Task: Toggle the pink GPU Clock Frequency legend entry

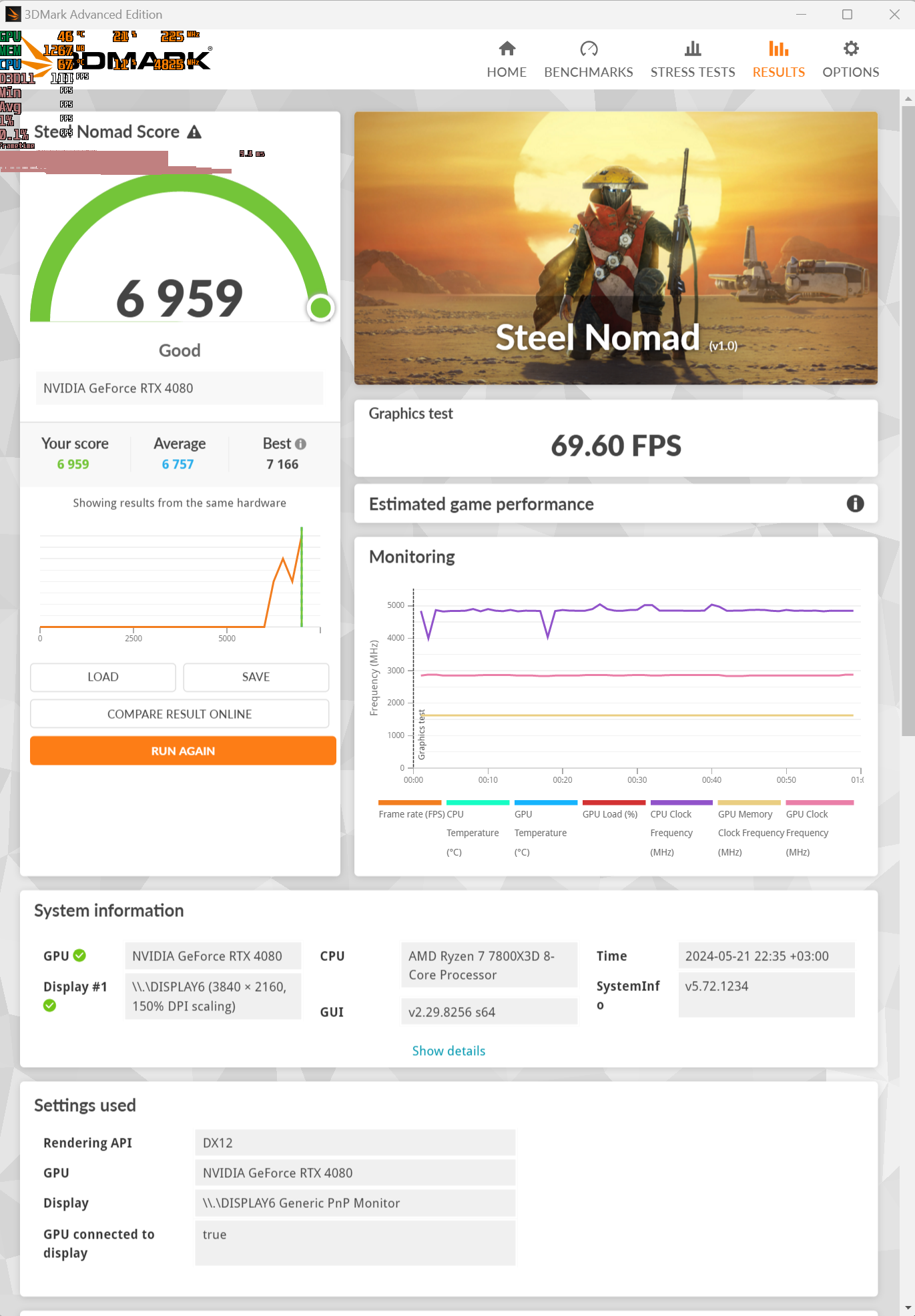Action: pyautogui.click(x=820, y=828)
